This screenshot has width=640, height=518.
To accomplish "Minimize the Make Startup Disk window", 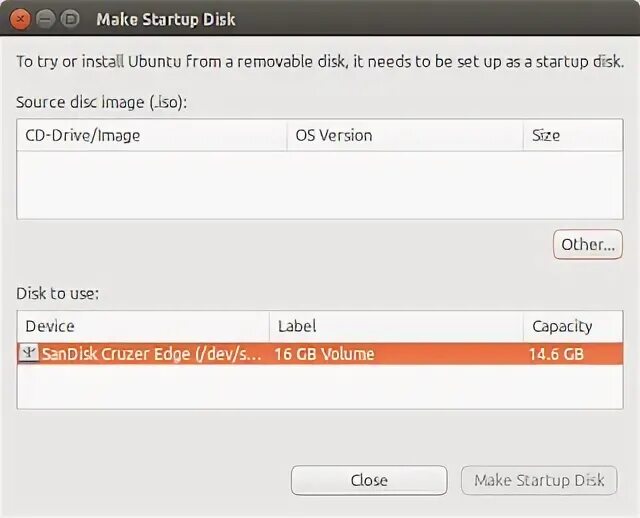I will [x=46, y=19].
